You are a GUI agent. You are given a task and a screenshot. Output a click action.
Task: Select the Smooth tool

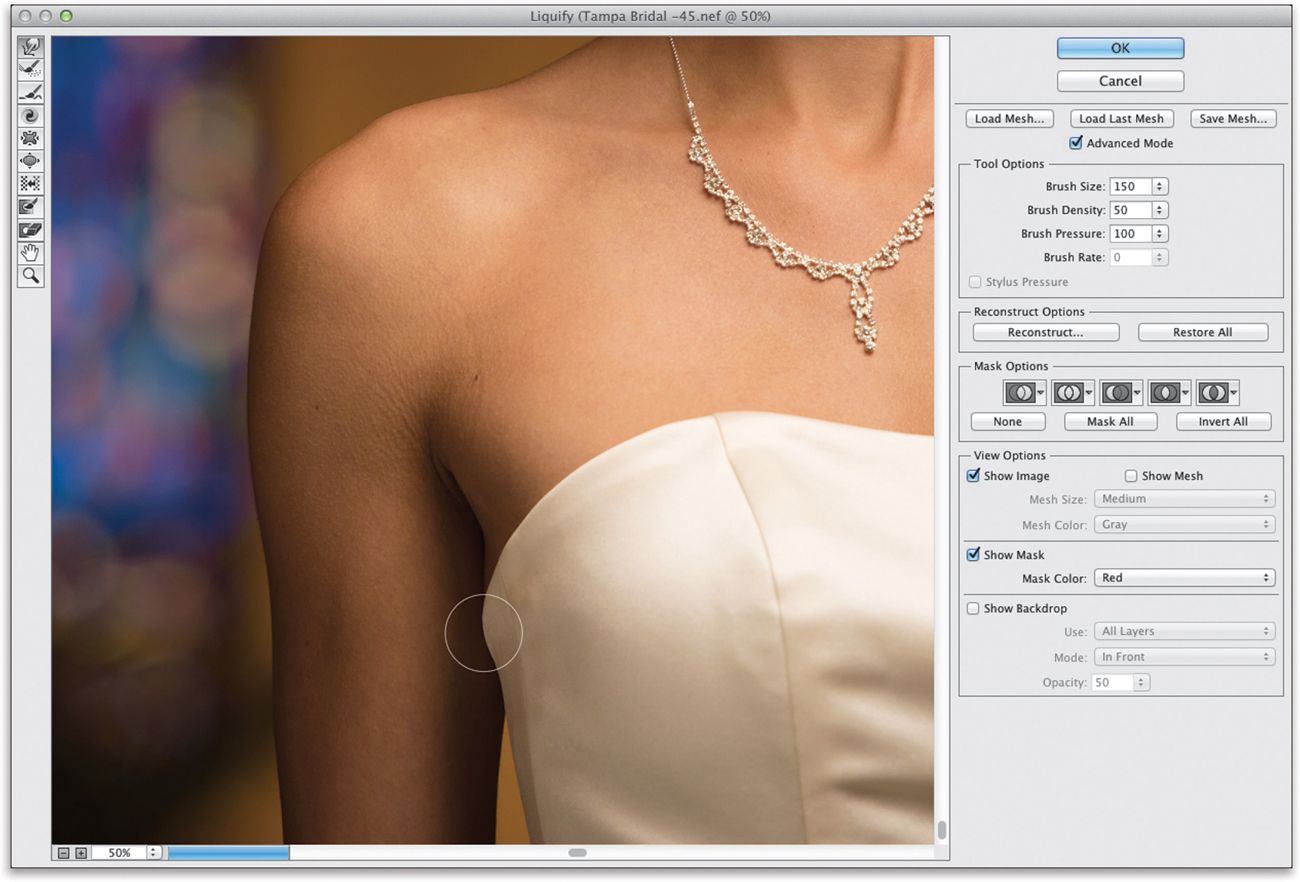pos(31,93)
